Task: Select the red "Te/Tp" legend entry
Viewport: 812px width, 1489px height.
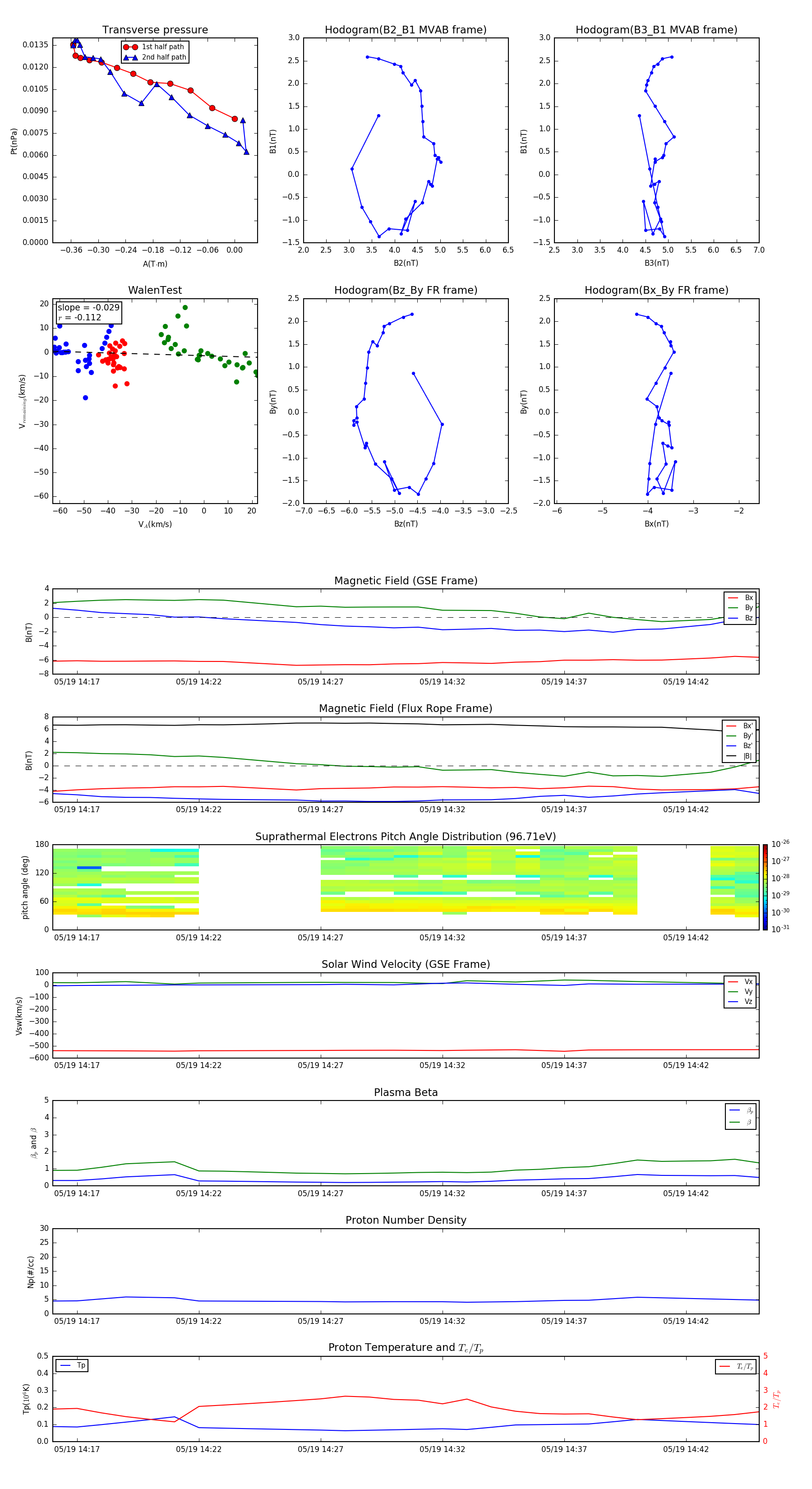Action: 736,1366
